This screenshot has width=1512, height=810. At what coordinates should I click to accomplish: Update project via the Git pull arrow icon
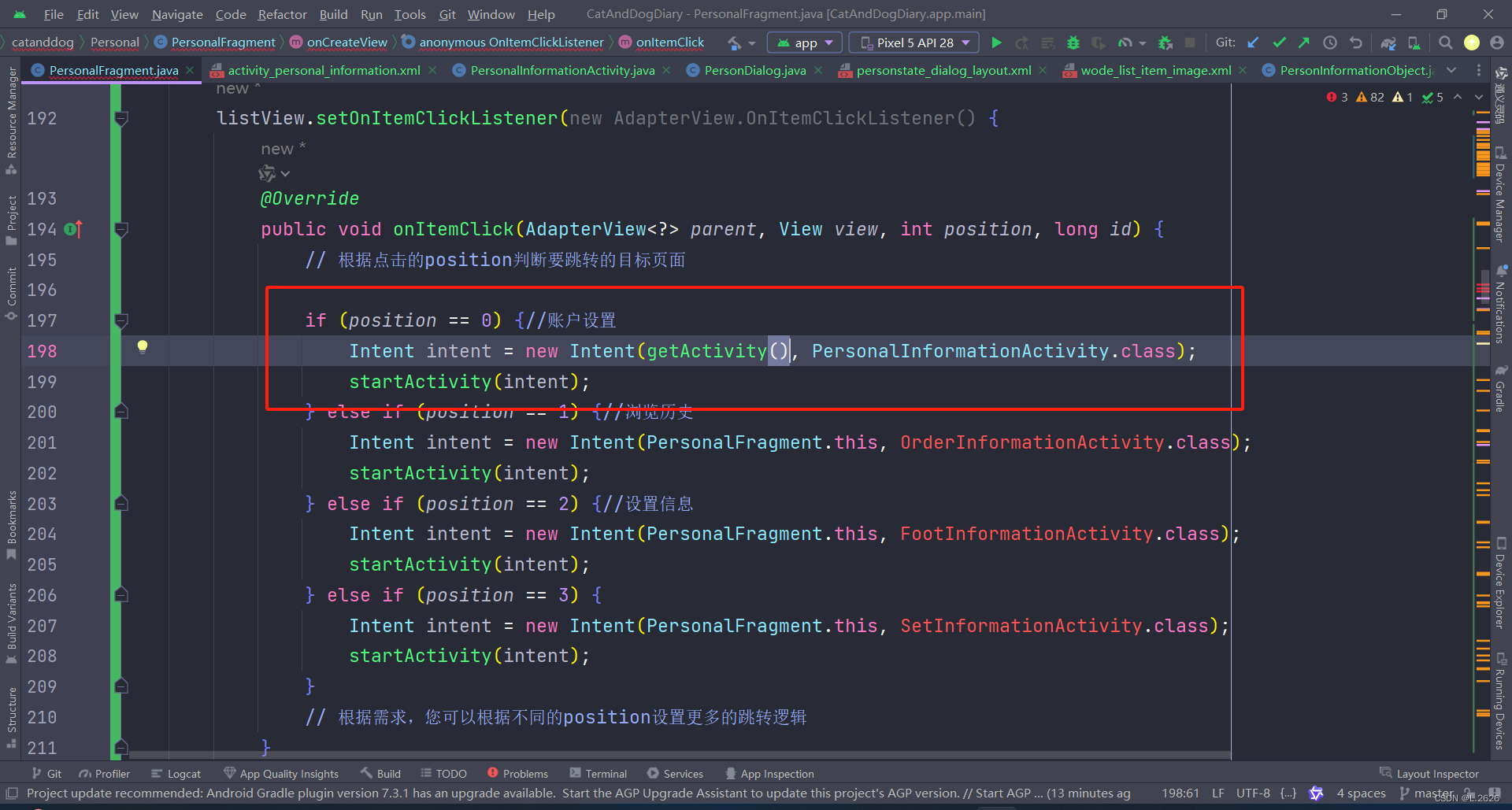pyautogui.click(x=1253, y=43)
